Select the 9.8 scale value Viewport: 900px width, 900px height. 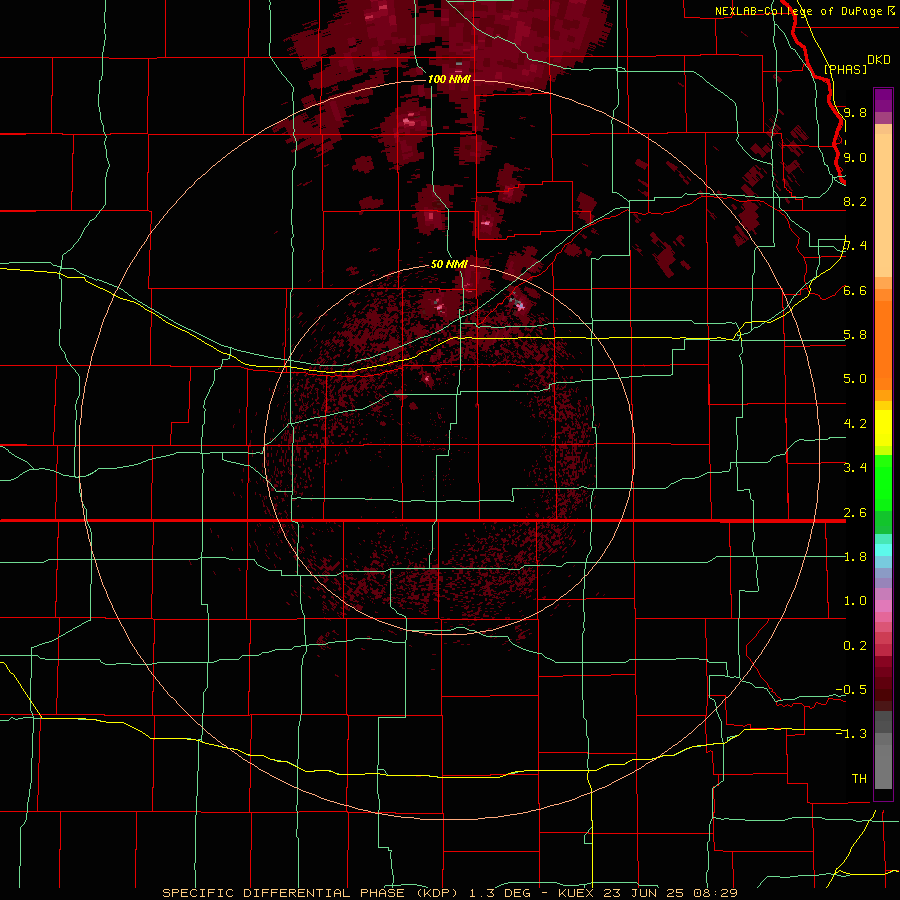point(855,113)
